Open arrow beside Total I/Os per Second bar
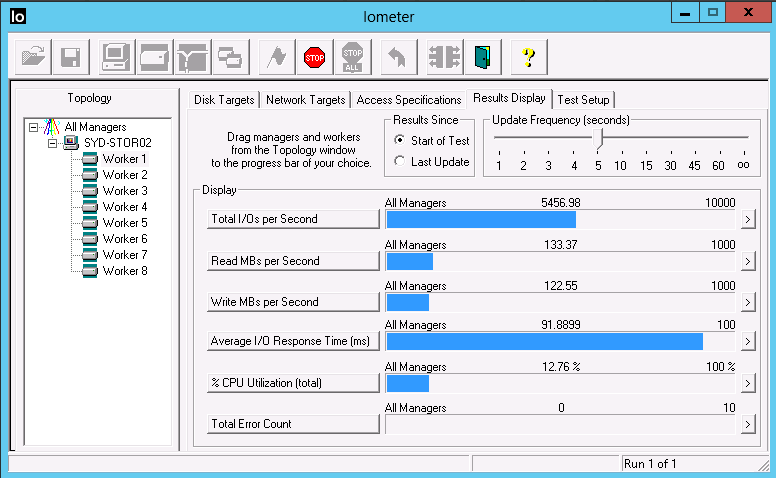The image size is (776, 478). tap(748, 219)
